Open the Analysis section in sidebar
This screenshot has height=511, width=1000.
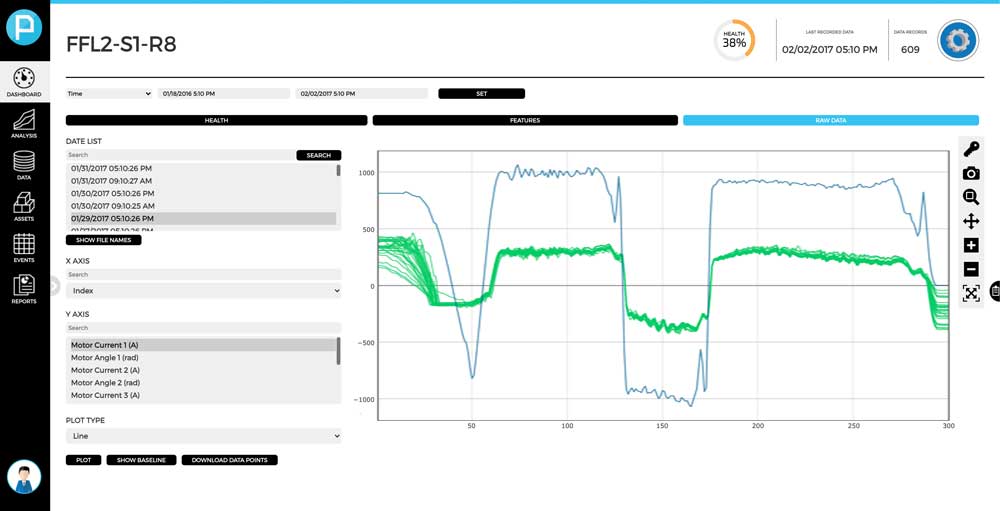click(24, 123)
